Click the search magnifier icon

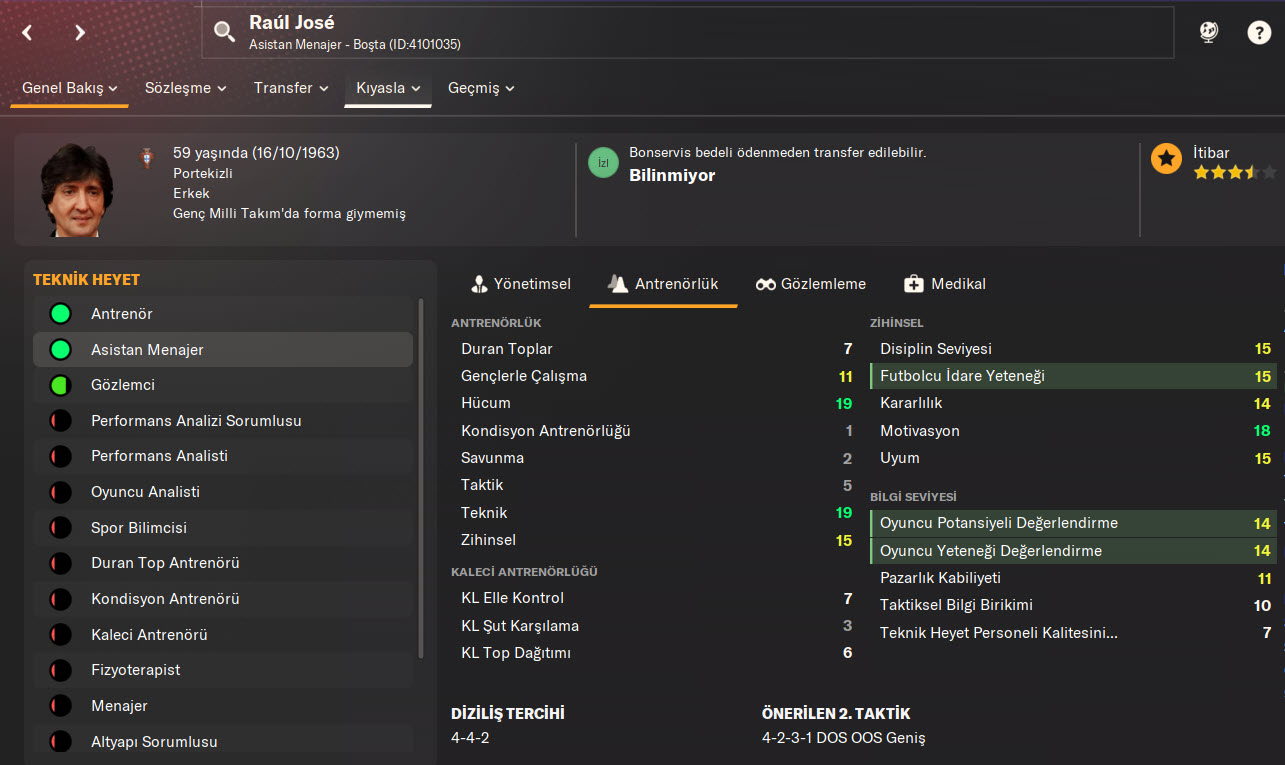pyautogui.click(x=225, y=31)
